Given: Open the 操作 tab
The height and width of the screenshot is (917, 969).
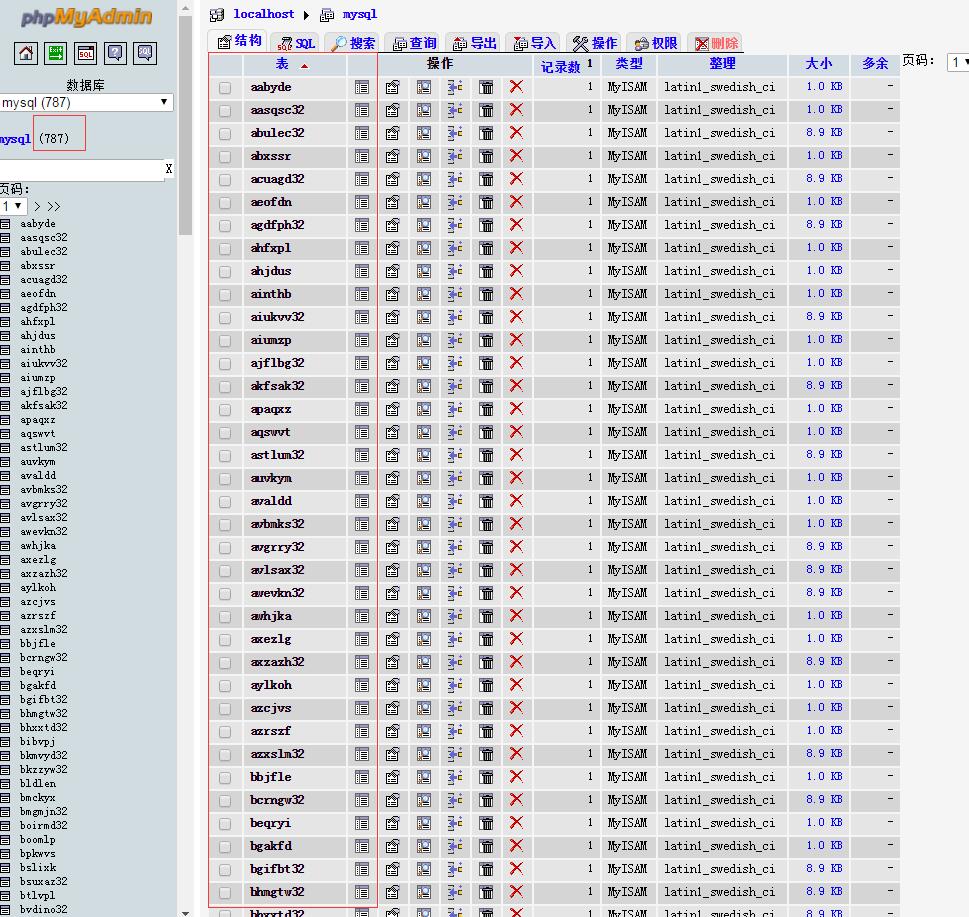Looking at the screenshot, I should point(595,43).
